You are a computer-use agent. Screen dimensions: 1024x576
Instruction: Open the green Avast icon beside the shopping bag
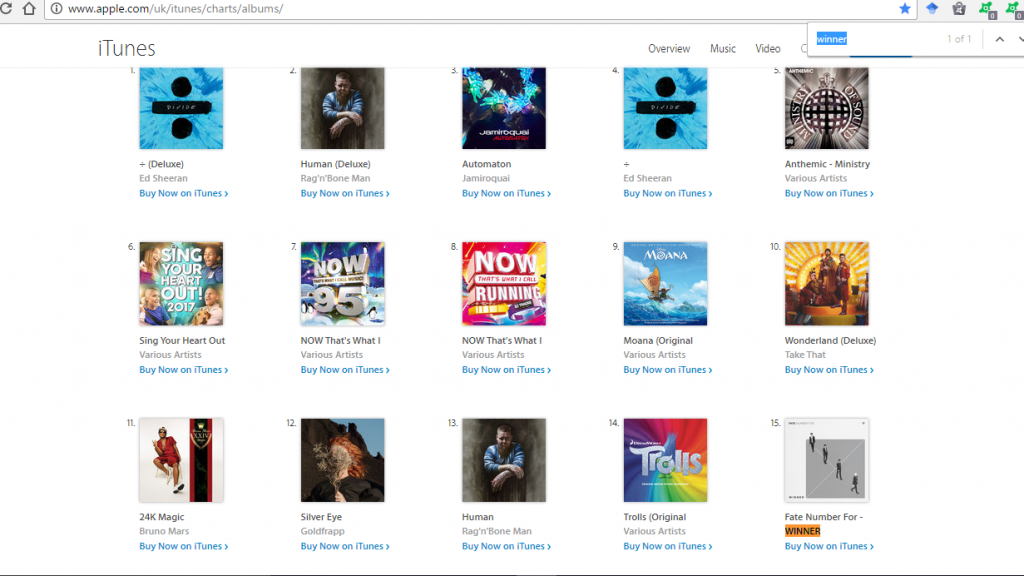[x=987, y=9]
